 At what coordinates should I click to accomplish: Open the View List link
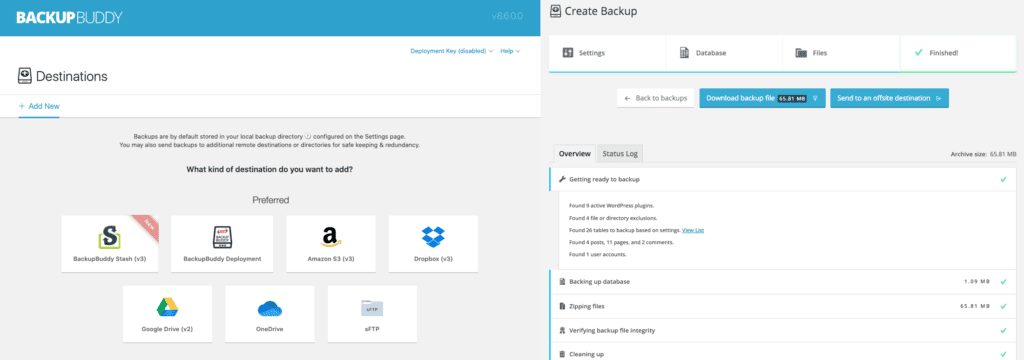click(x=693, y=230)
